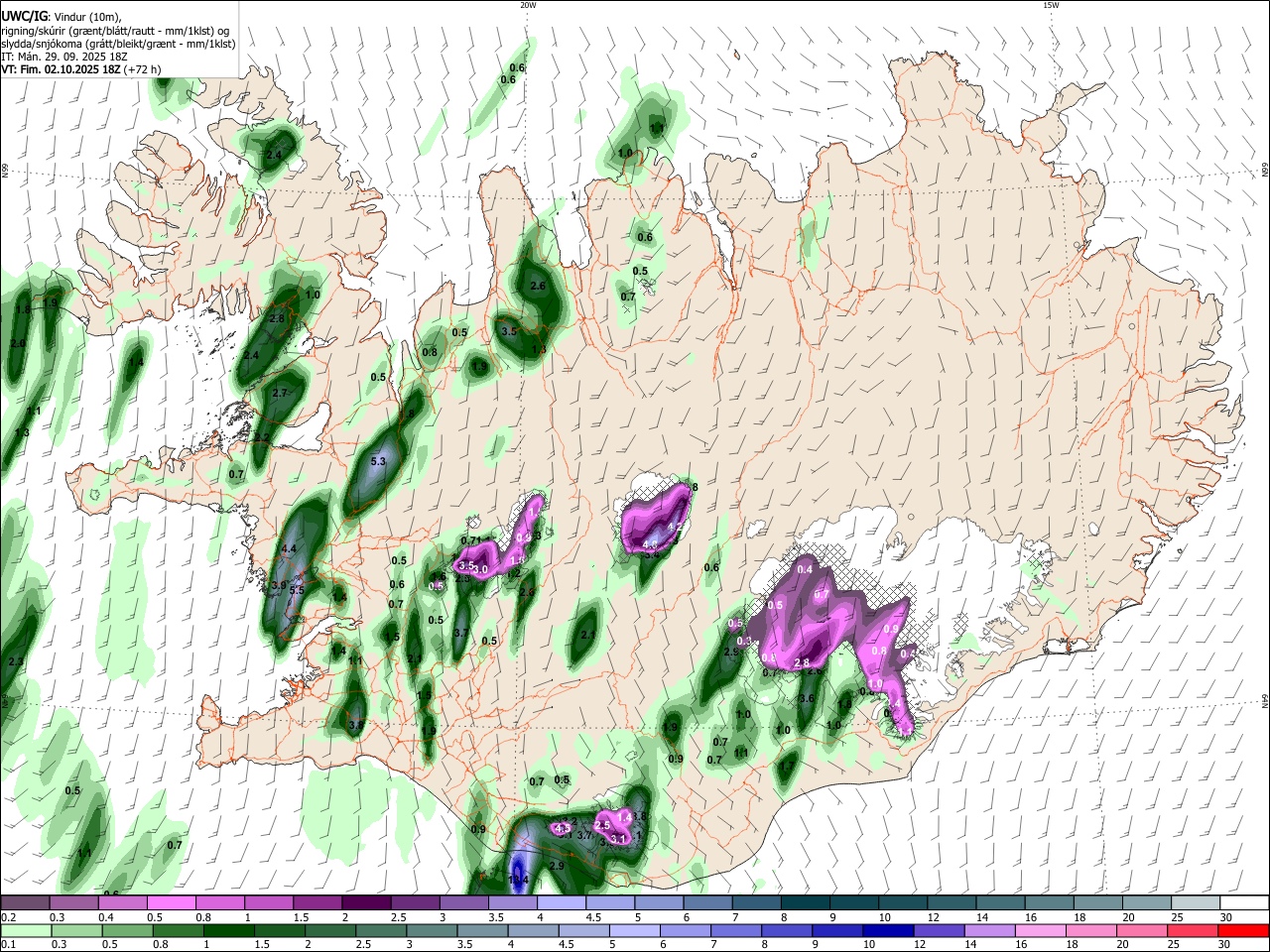Click the 5.3 precipitation value on the map
This screenshot has width=1270, height=952.
tap(378, 462)
